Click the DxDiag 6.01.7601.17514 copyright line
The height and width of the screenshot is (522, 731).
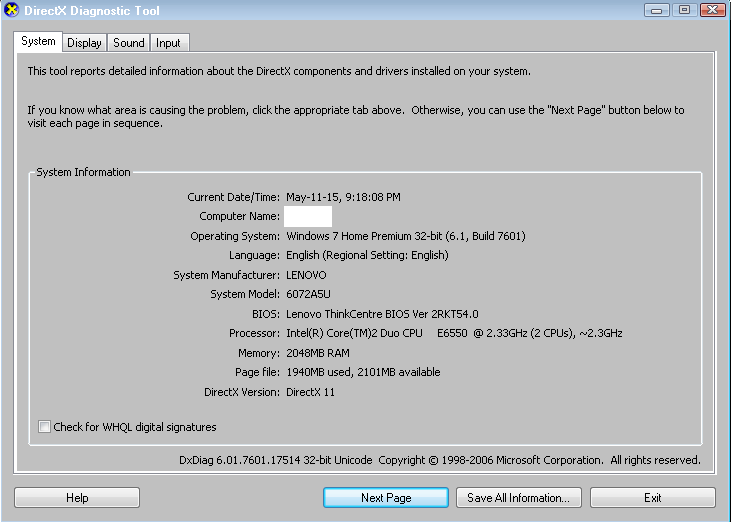click(440, 460)
